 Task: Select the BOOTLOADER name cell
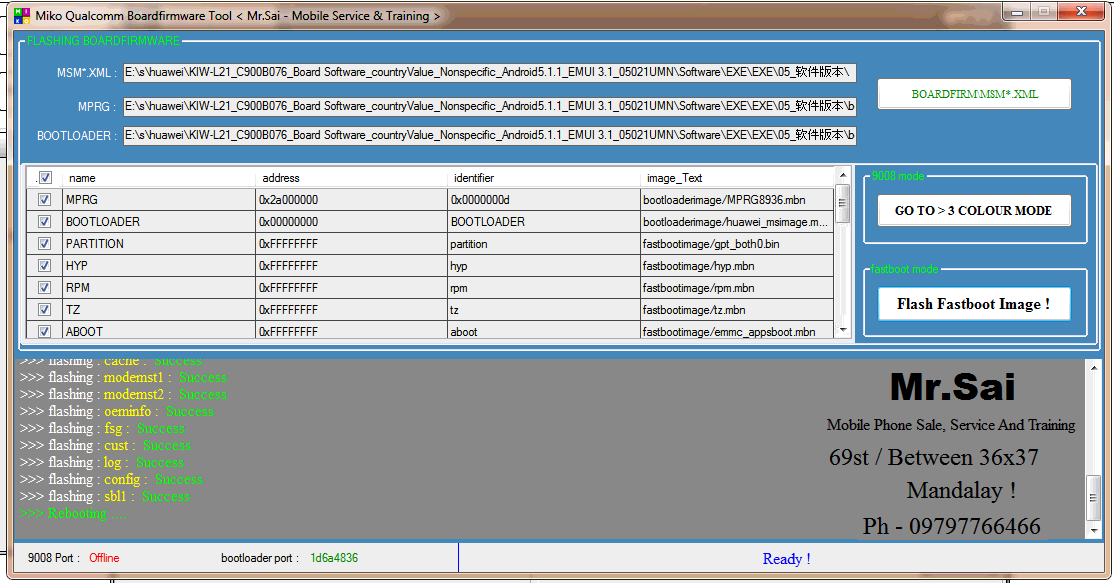coord(158,222)
